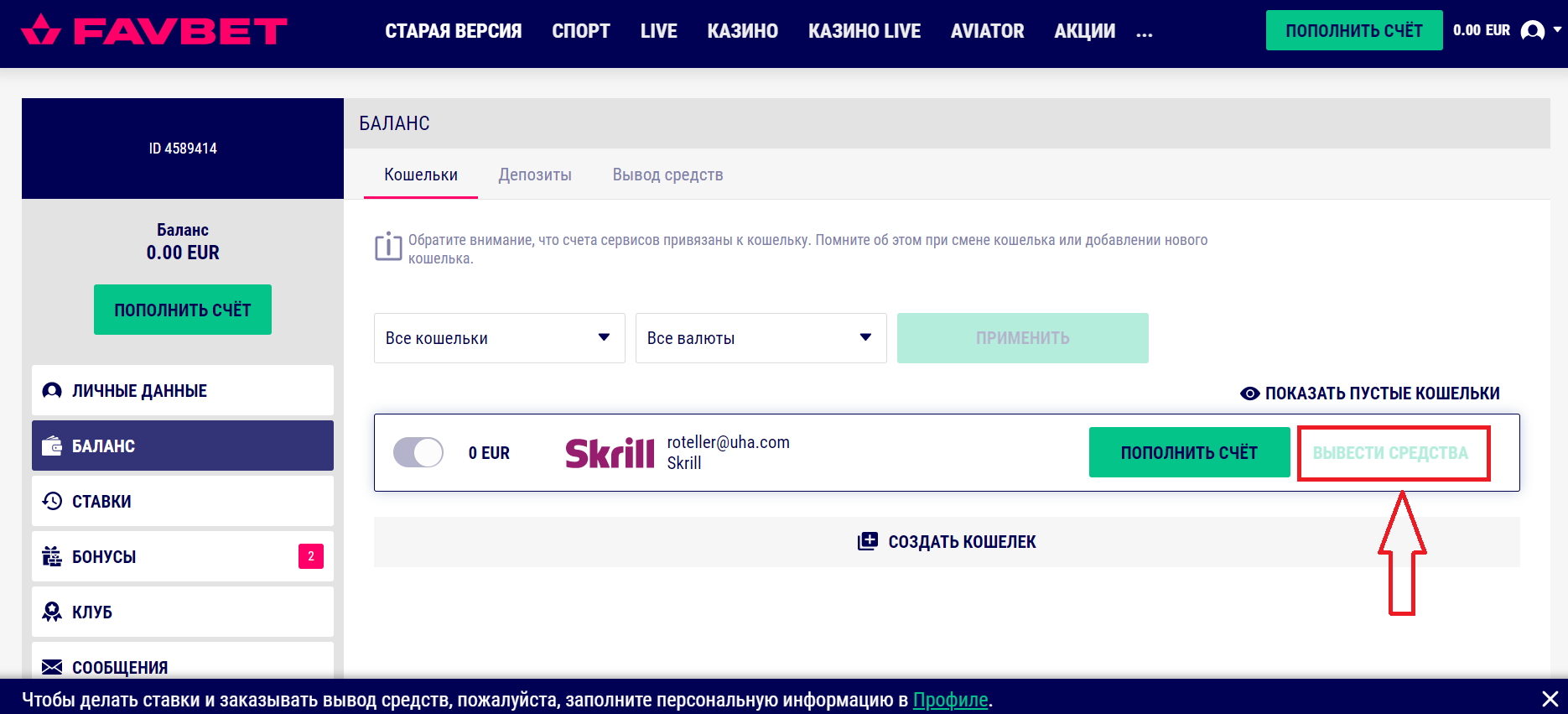1568x714 pixels.
Task: Click 'СОЗДАТЬ КОШЕЛЕК' button
Action: click(x=947, y=542)
